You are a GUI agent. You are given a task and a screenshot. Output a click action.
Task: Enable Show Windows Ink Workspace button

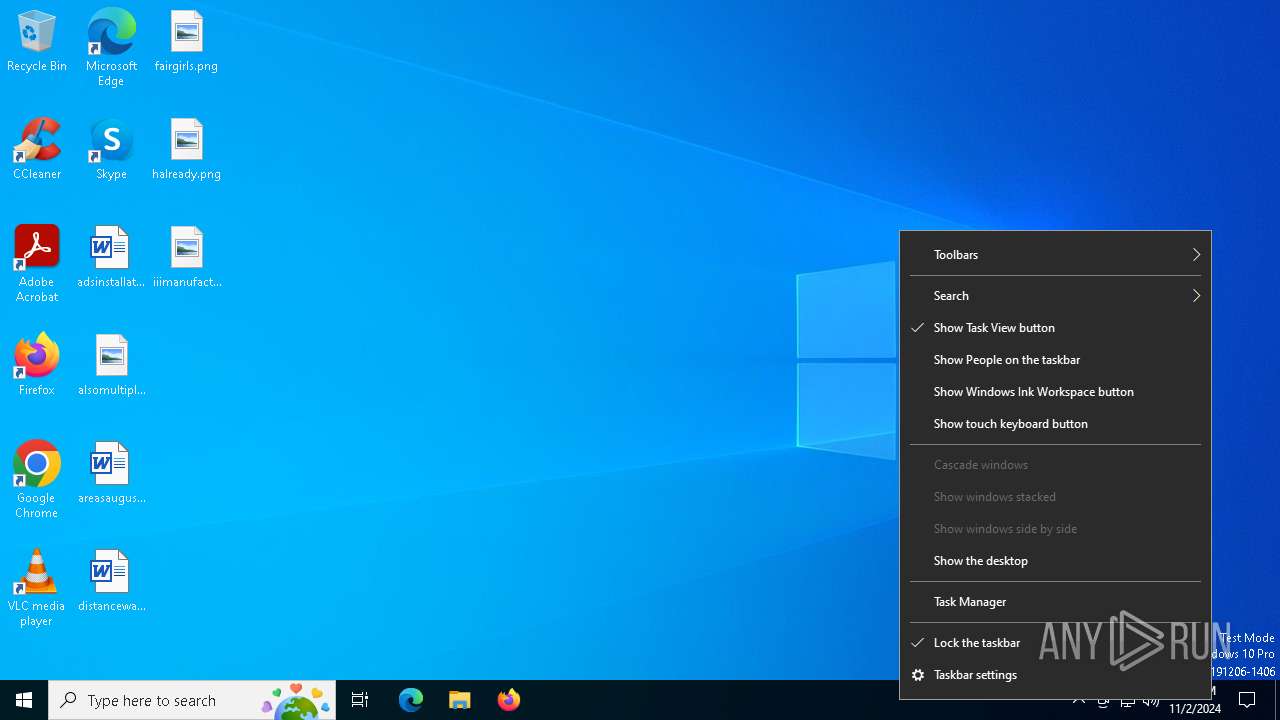(x=1055, y=392)
